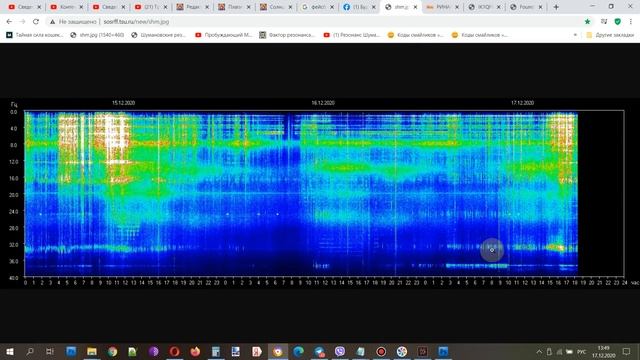This screenshot has height=360, width=640.
Task: Open the Calculator taskbar icon
Action: pyautogui.click(x=216, y=351)
